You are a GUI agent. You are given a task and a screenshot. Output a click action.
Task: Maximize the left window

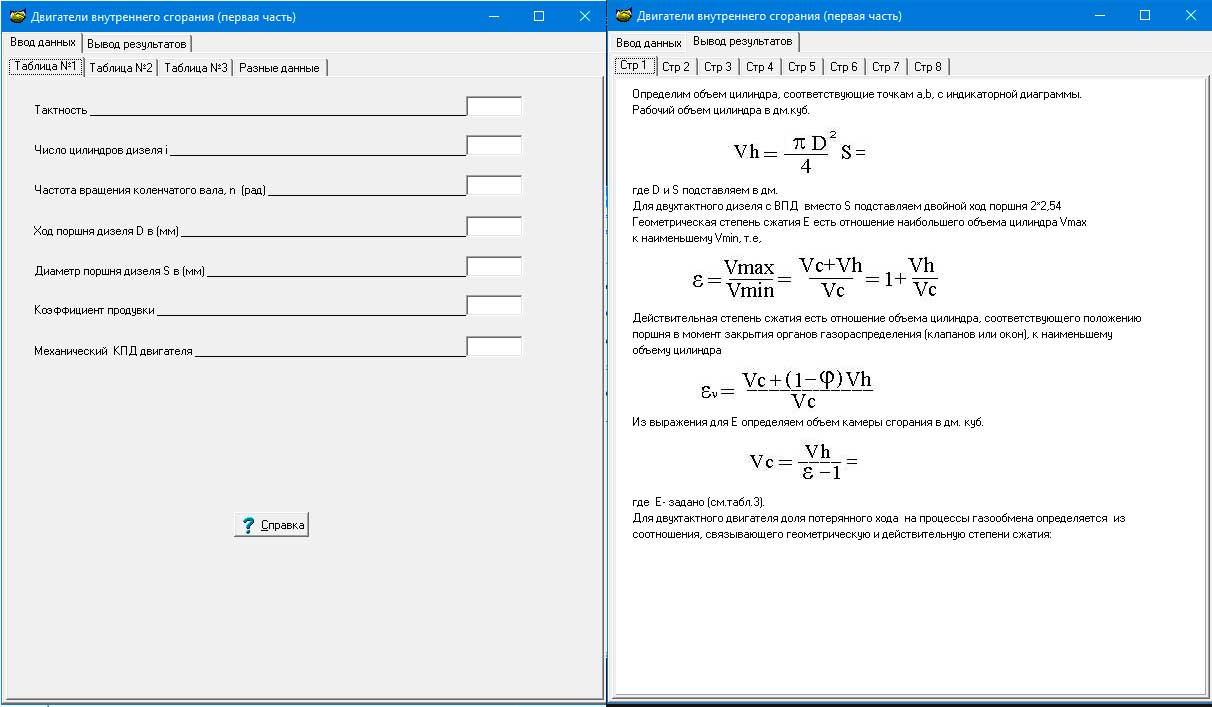tap(539, 16)
